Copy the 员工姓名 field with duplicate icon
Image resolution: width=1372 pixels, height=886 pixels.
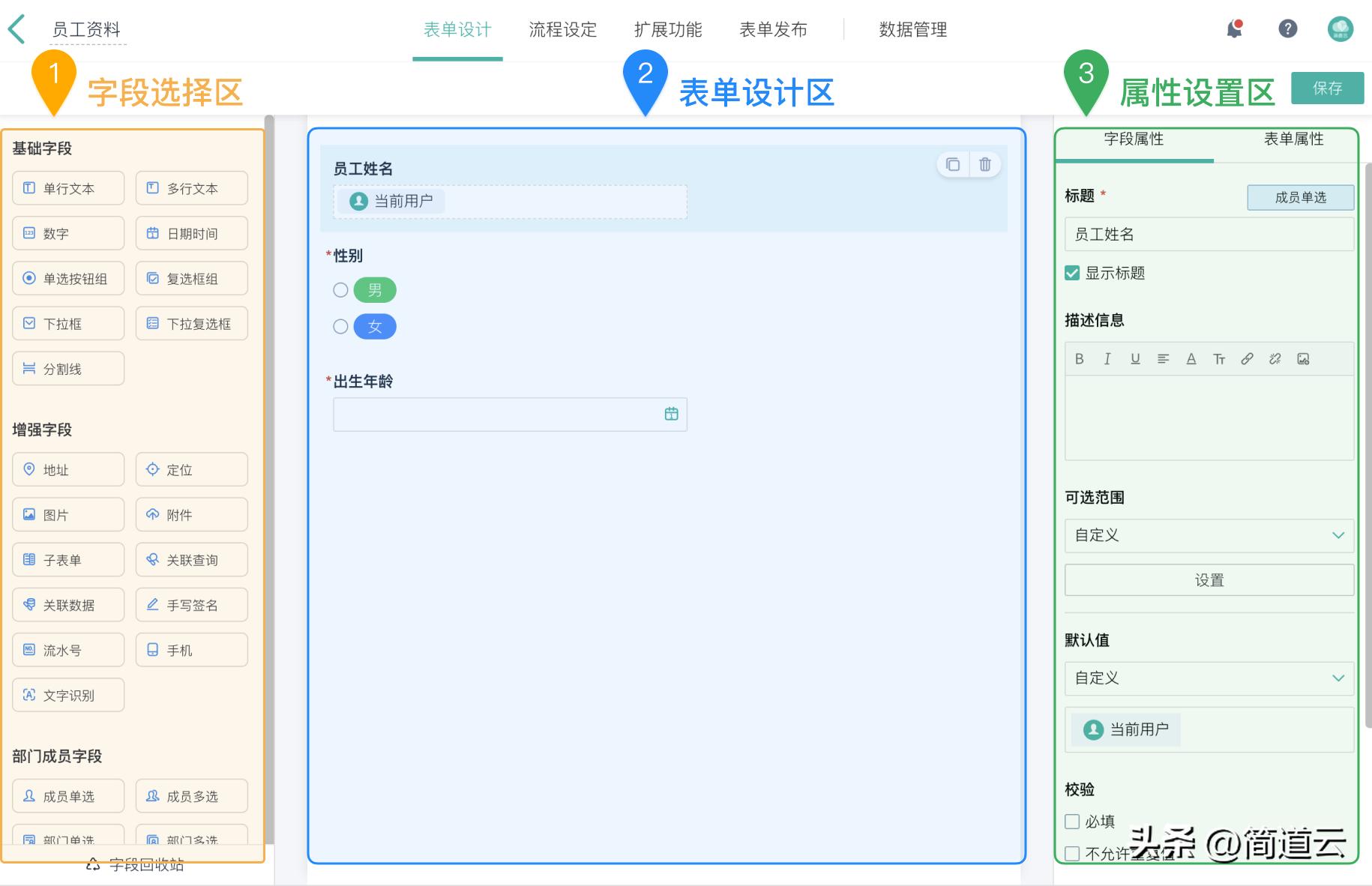(952, 165)
